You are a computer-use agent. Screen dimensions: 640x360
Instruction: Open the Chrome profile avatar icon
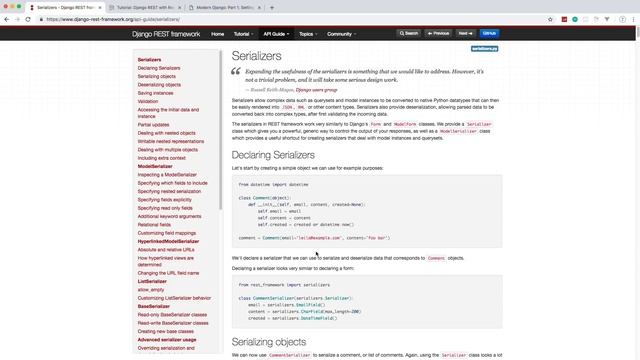pos(622,19)
